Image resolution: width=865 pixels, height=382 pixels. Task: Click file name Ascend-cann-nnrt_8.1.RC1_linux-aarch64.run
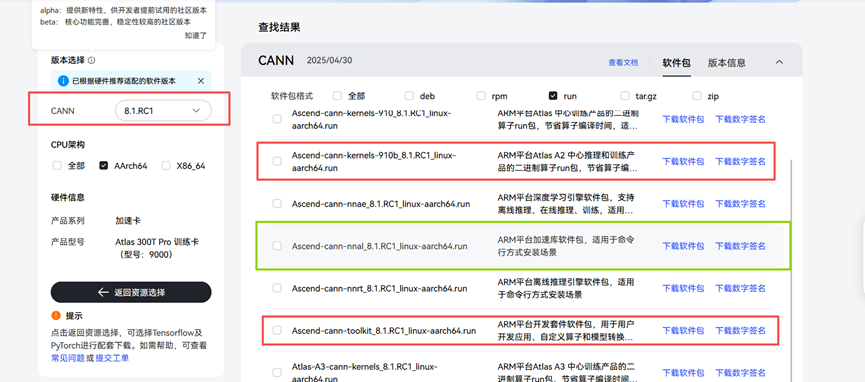[x=380, y=288]
